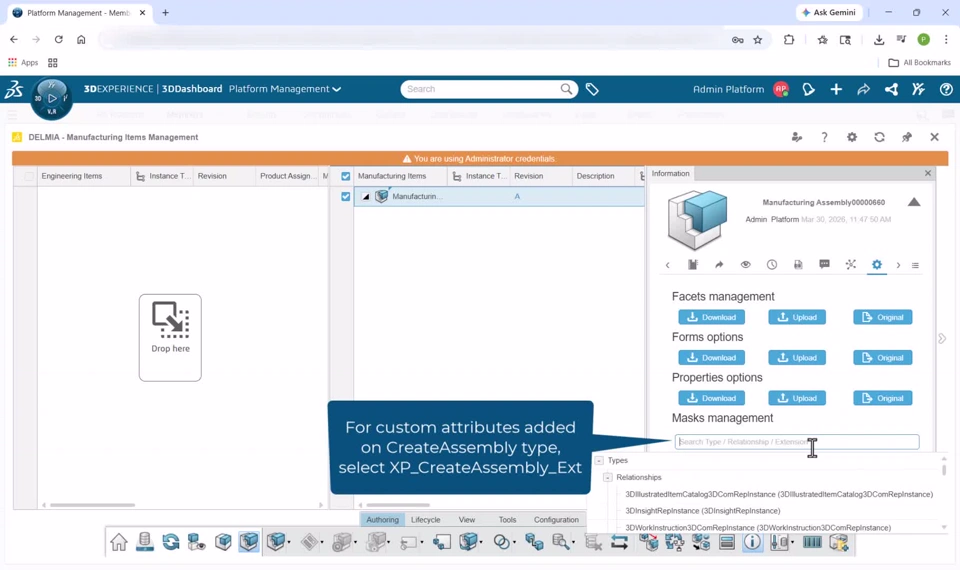The image size is (960, 570).
Task: Toggle the Engineering Items header checkbox
Action: coord(29,176)
